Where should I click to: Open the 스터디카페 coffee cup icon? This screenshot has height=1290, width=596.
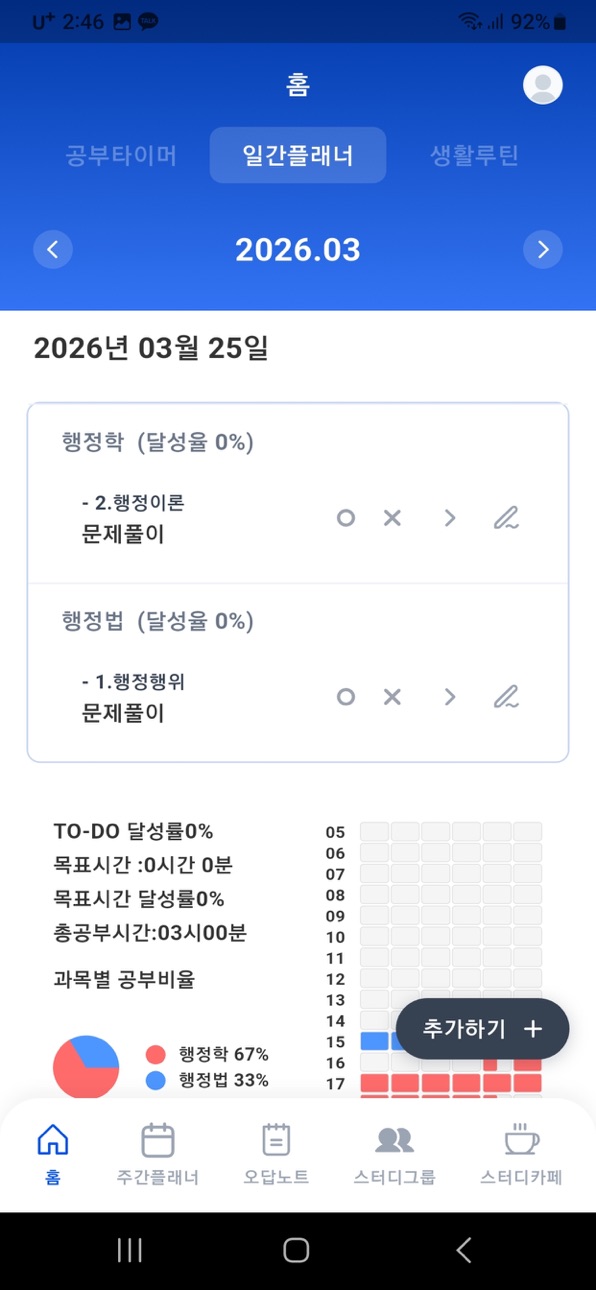click(x=521, y=1140)
